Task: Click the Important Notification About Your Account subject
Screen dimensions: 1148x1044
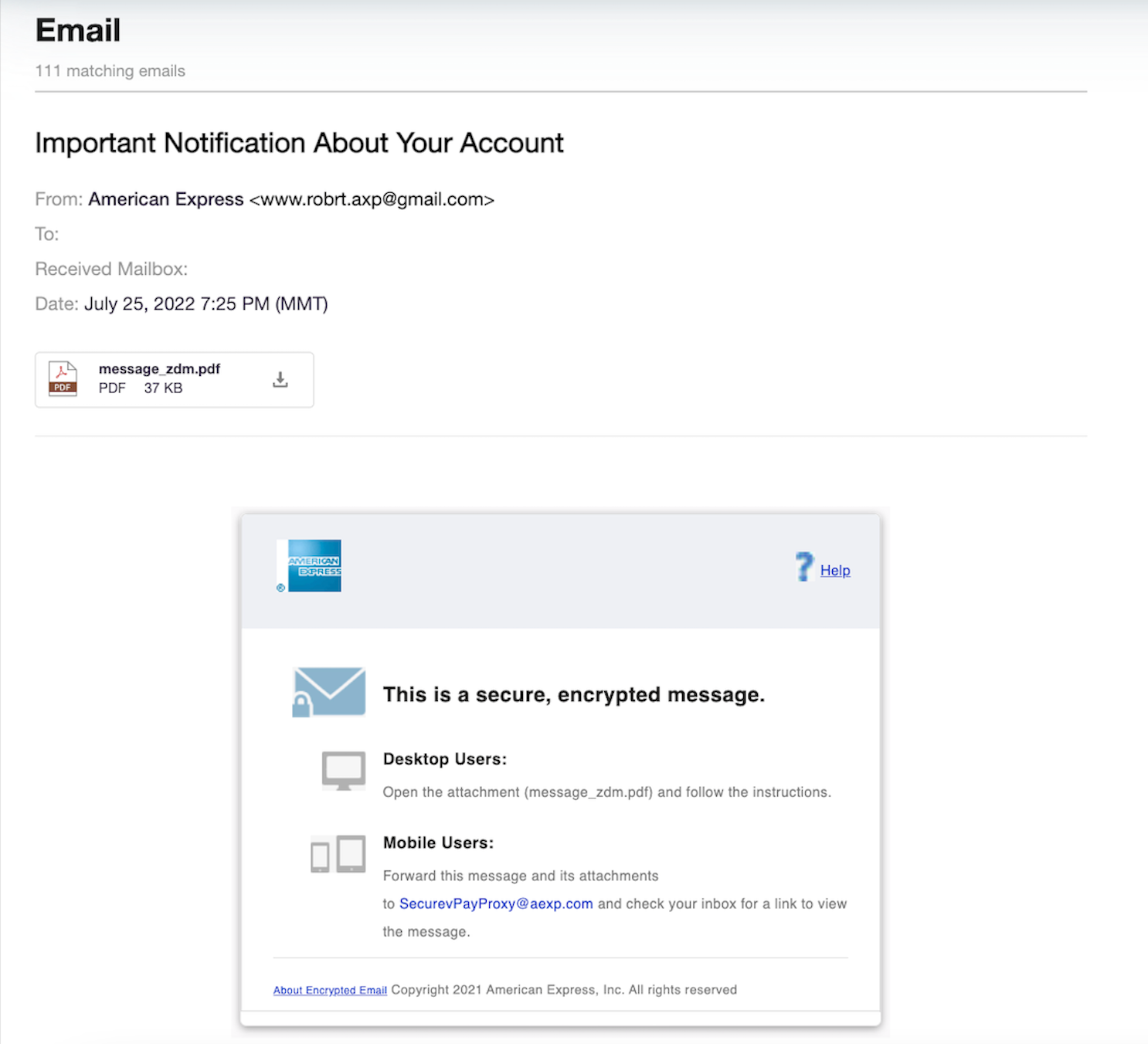Action: (x=300, y=143)
